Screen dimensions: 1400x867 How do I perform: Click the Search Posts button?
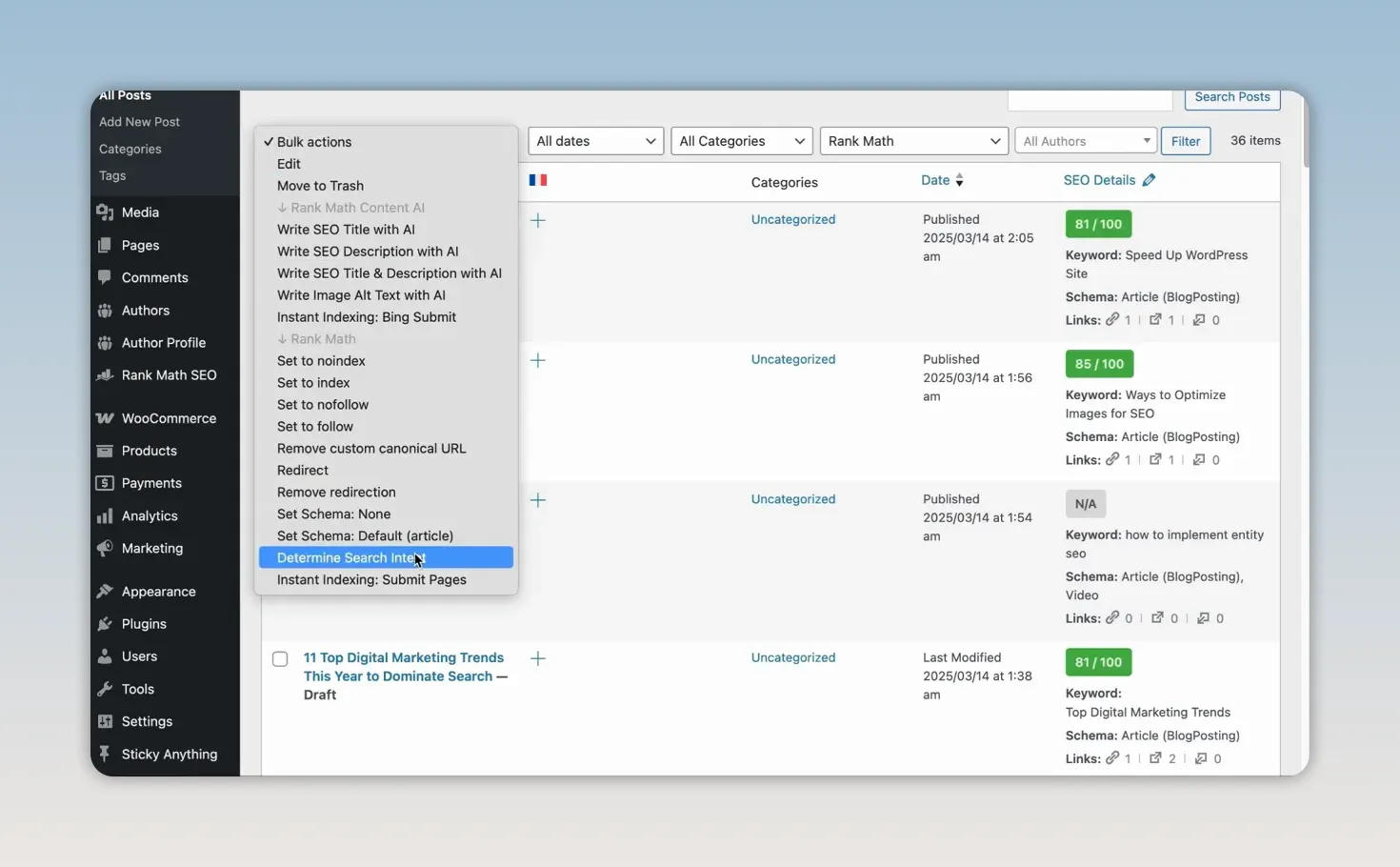1232,98
